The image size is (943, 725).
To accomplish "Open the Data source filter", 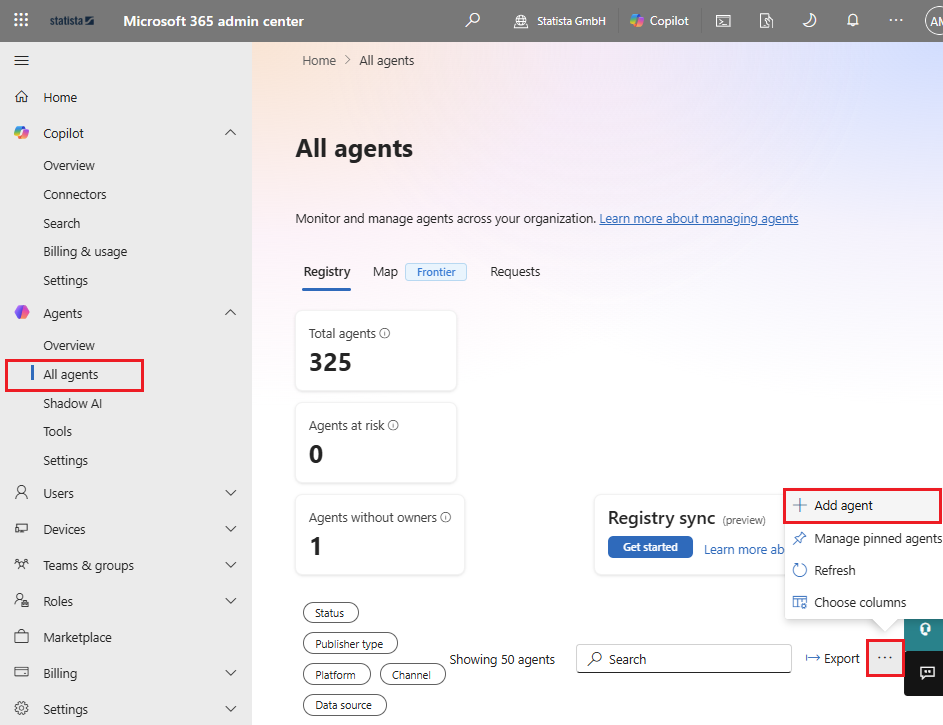I will pyautogui.click(x=344, y=705).
